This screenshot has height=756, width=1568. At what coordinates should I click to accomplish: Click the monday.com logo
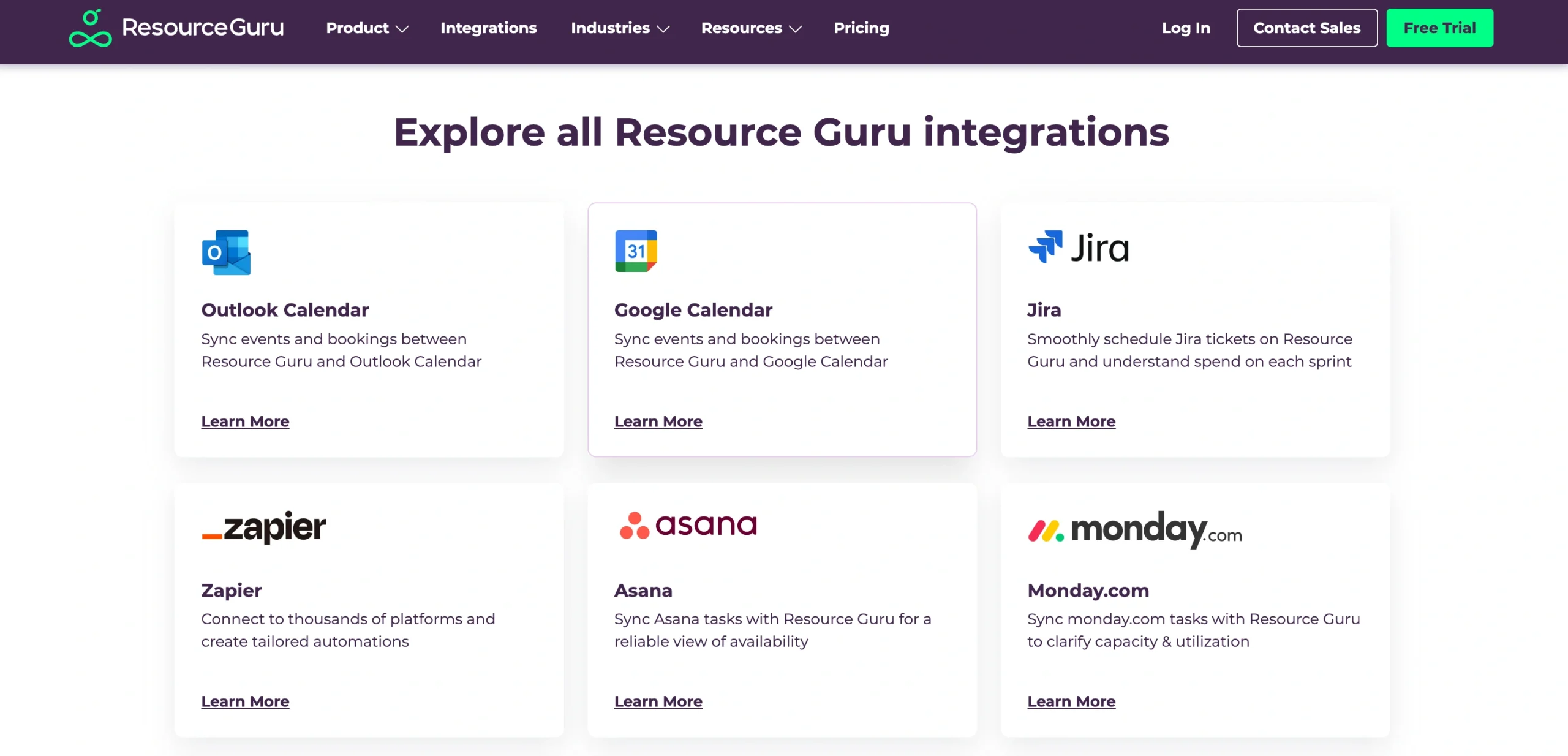point(1135,530)
